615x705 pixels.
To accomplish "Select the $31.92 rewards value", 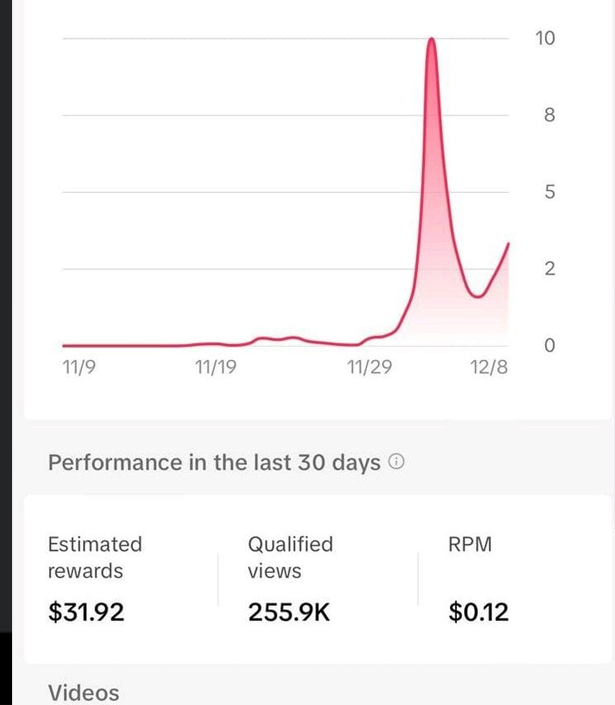I will (x=86, y=612).
